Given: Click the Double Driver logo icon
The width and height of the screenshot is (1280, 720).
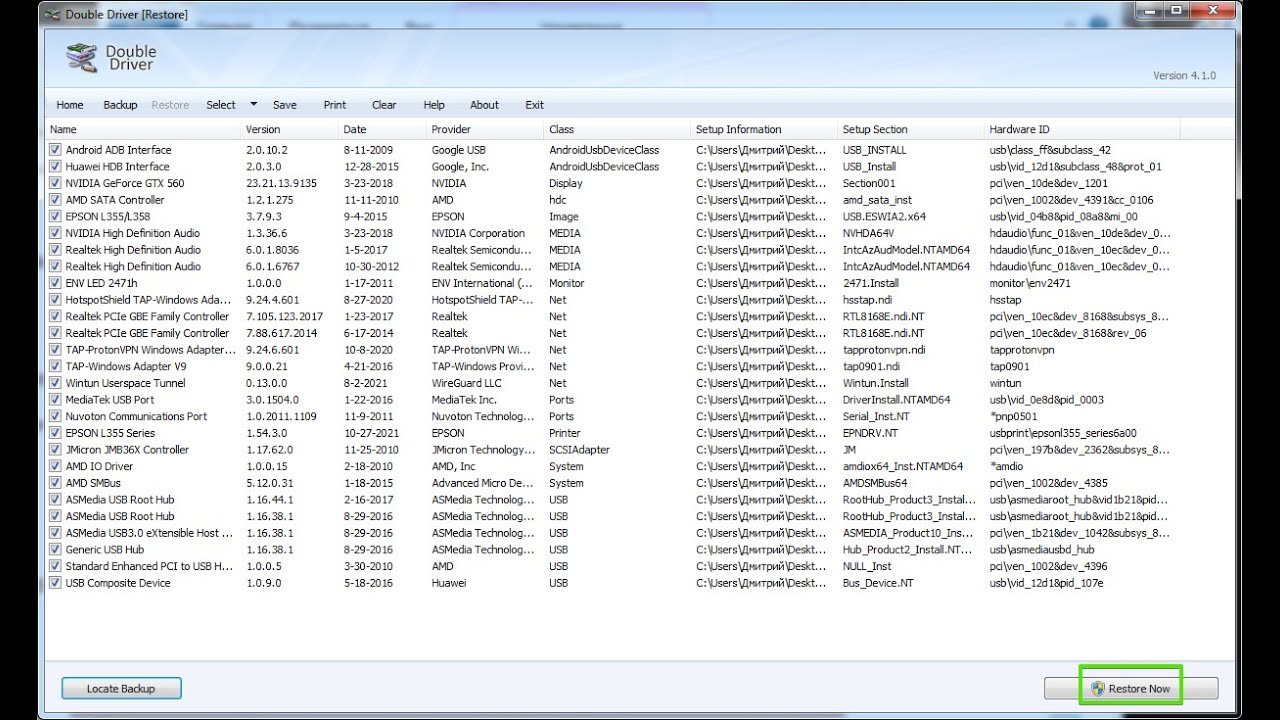Looking at the screenshot, I should 81,58.
